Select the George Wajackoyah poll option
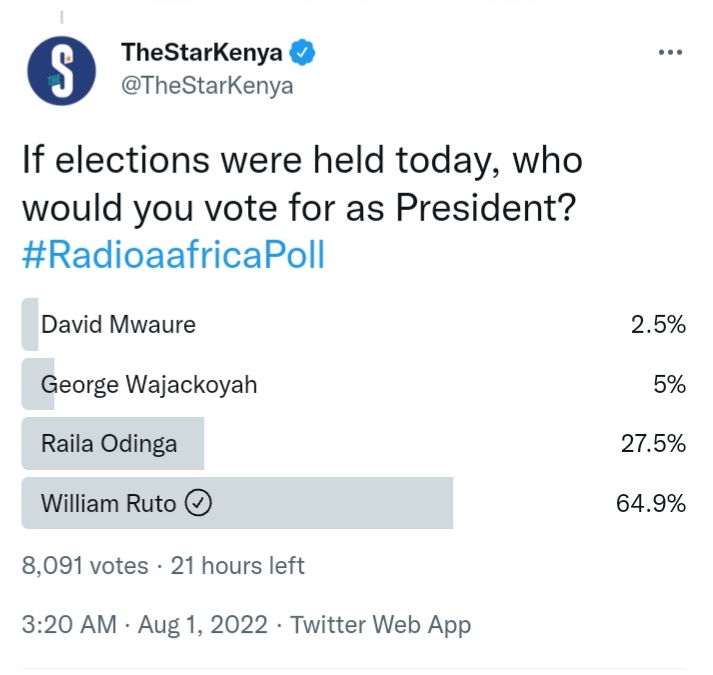 pos(353,384)
